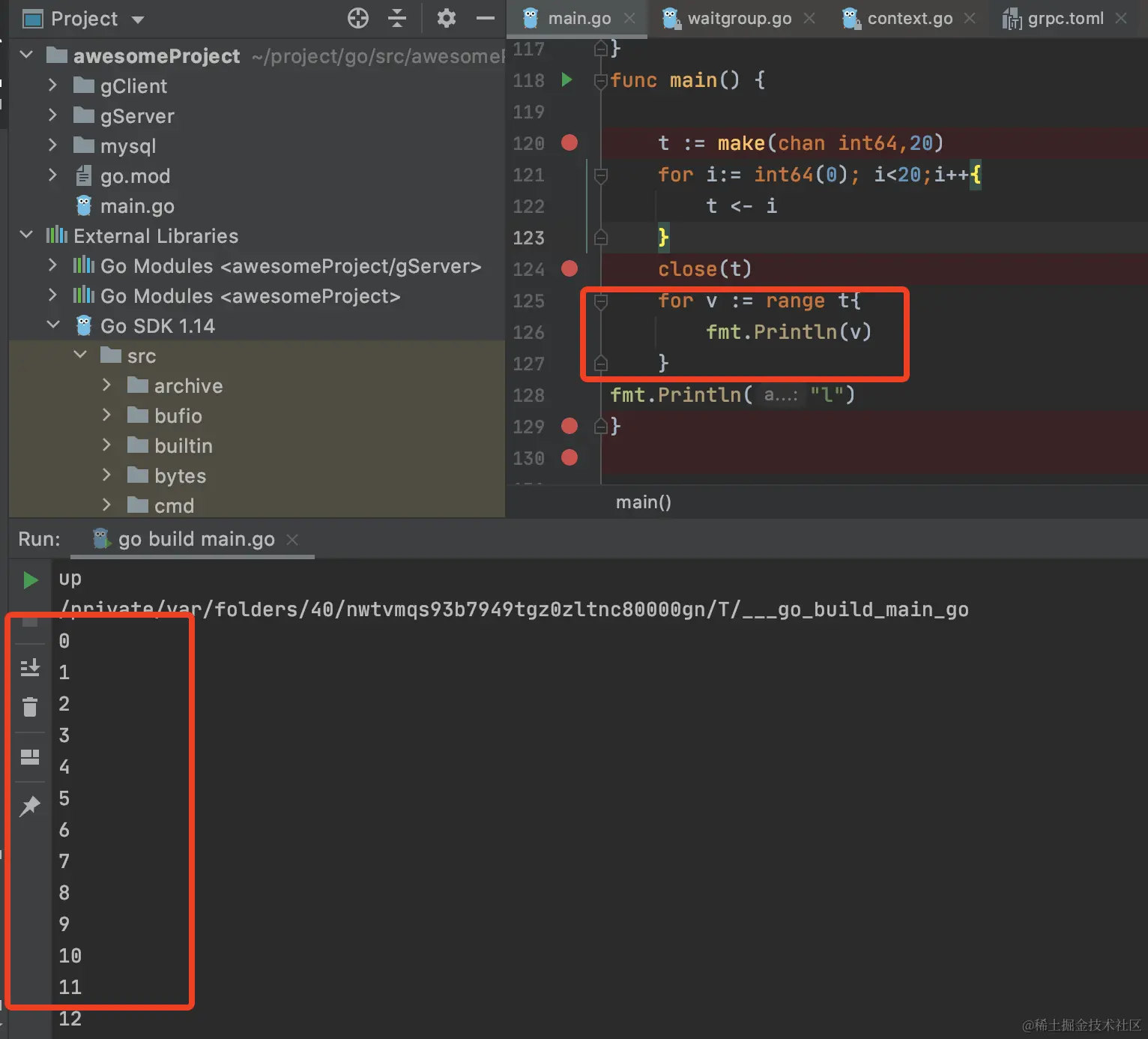Viewport: 1148px width, 1039px height.
Task: Click console output line '12'
Action: click(x=70, y=1018)
